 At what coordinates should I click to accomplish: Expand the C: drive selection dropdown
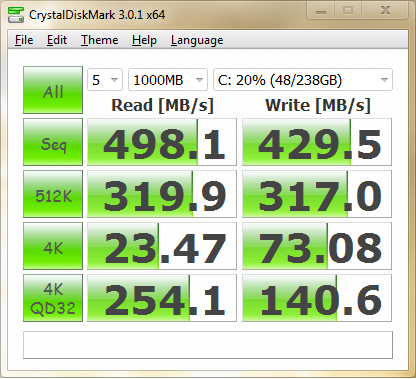tap(303, 80)
